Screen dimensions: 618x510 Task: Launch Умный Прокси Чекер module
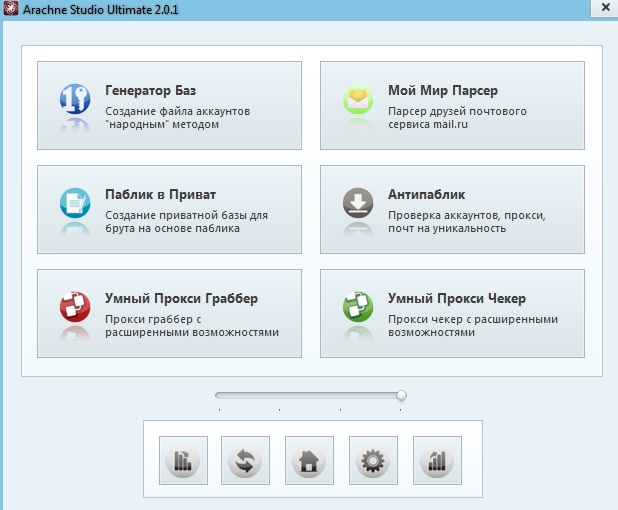point(452,313)
